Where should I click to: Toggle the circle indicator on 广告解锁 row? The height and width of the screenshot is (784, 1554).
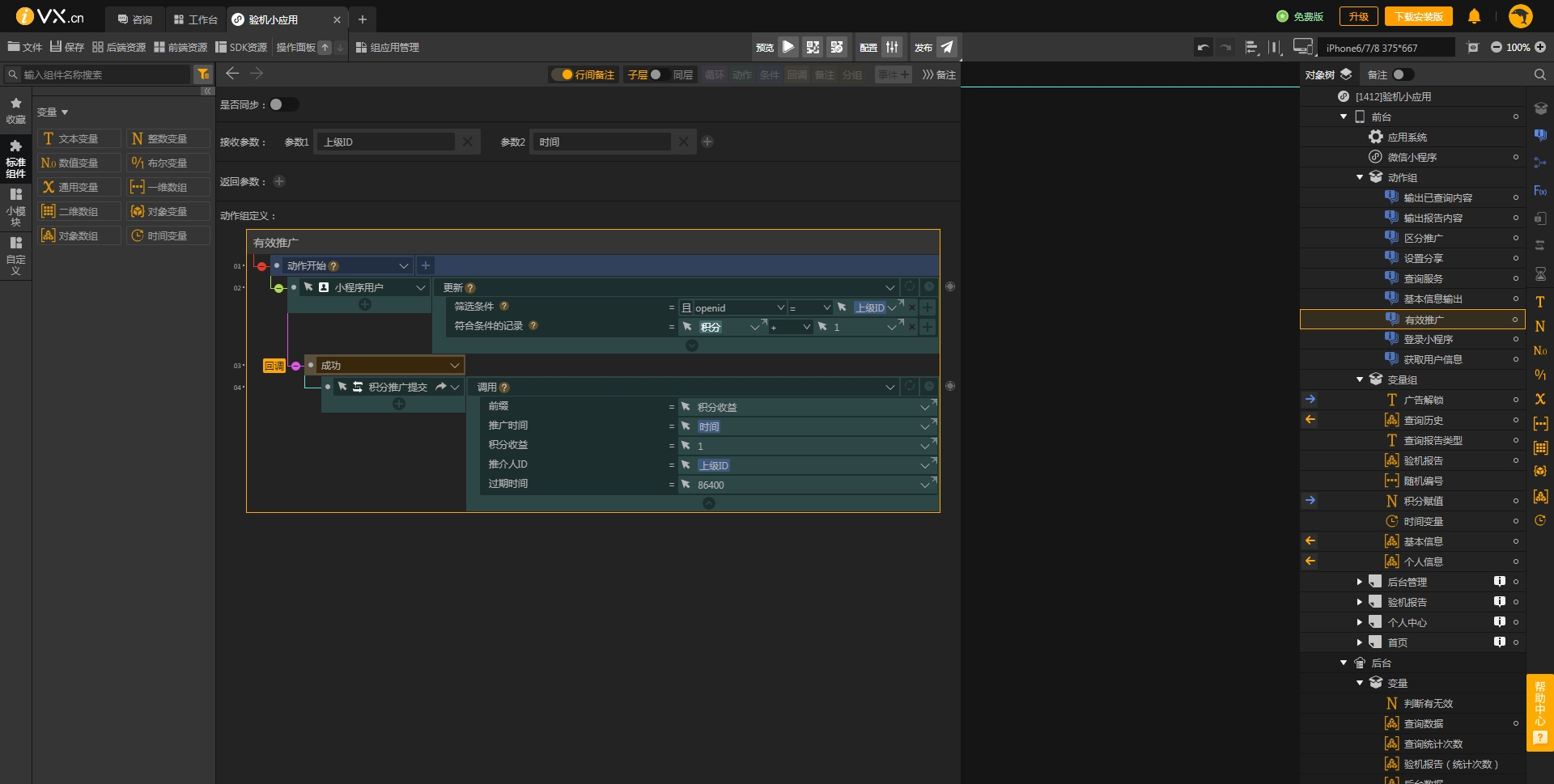pyautogui.click(x=1516, y=400)
